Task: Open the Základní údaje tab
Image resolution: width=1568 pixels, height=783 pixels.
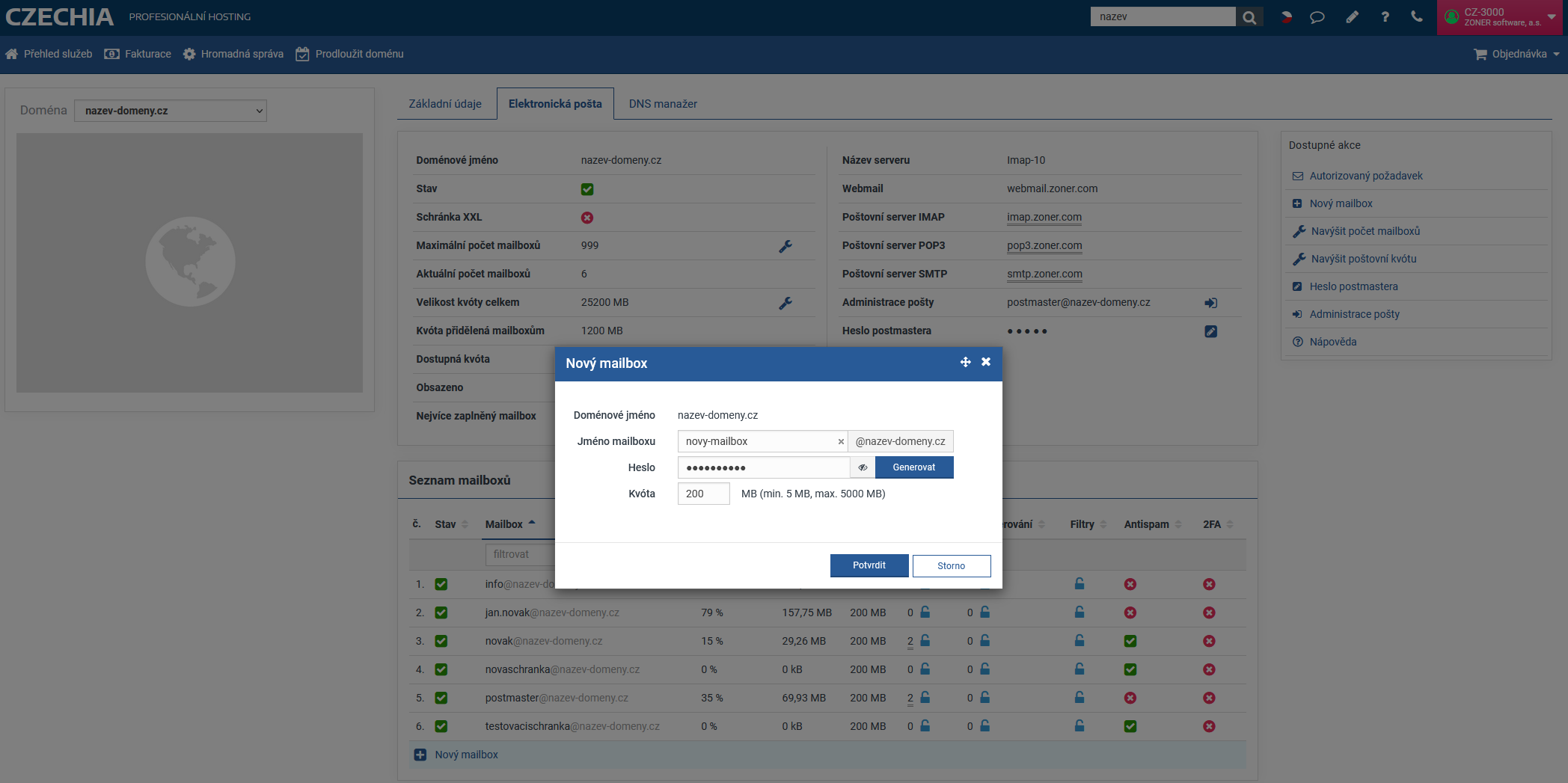Action: 445,104
